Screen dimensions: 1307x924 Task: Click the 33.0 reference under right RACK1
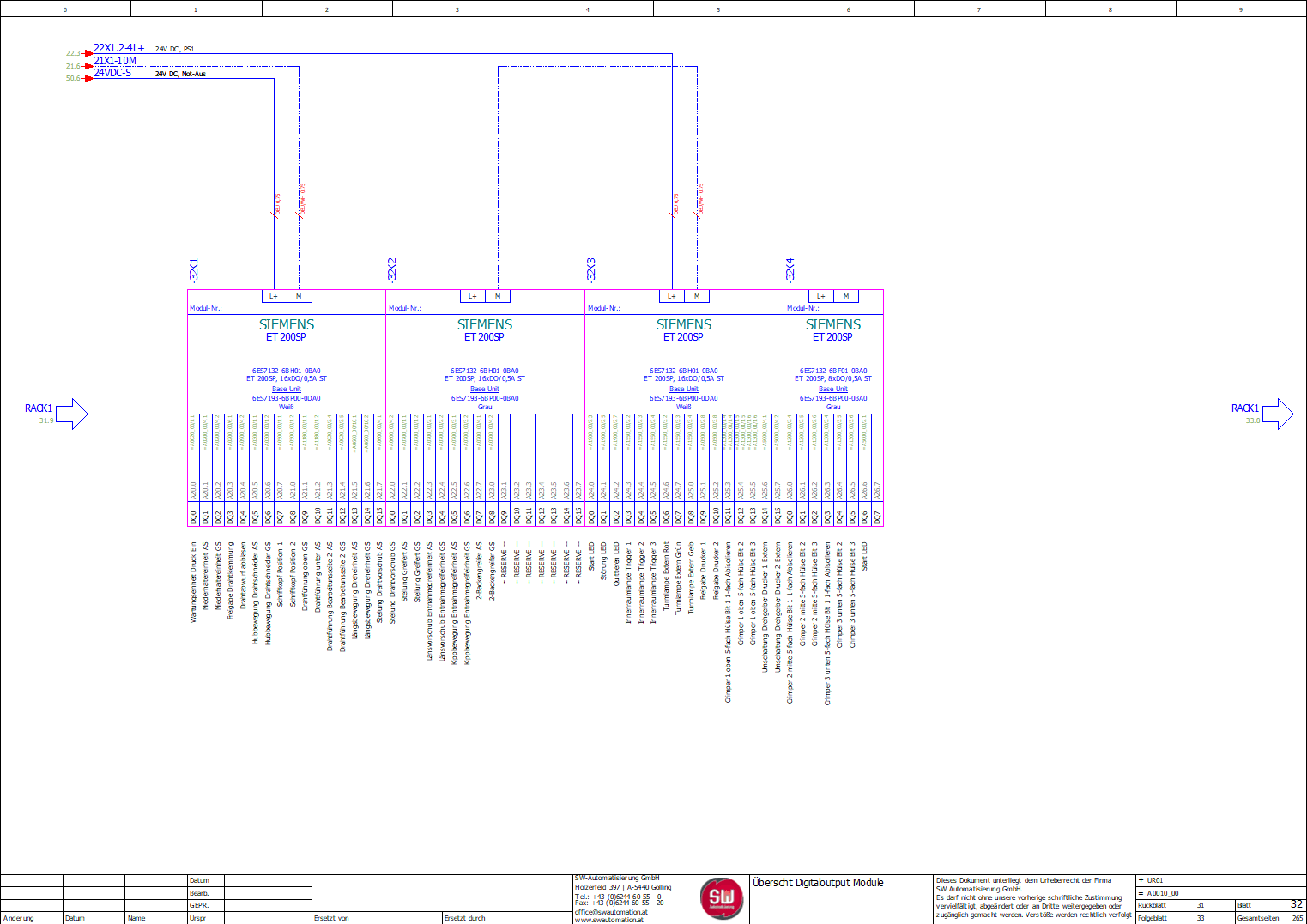point(1253,420)
